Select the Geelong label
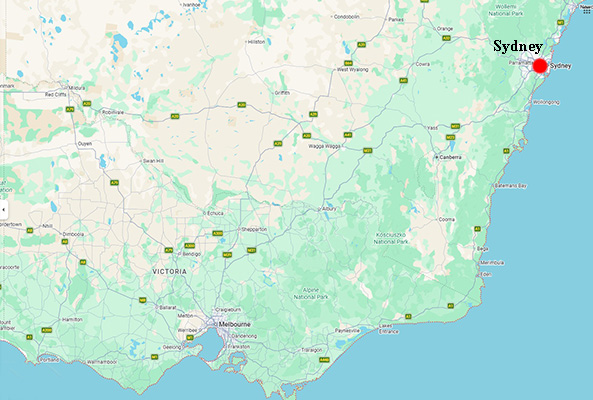593x400 pixels. pyautogui.click(x=172, y=347)
